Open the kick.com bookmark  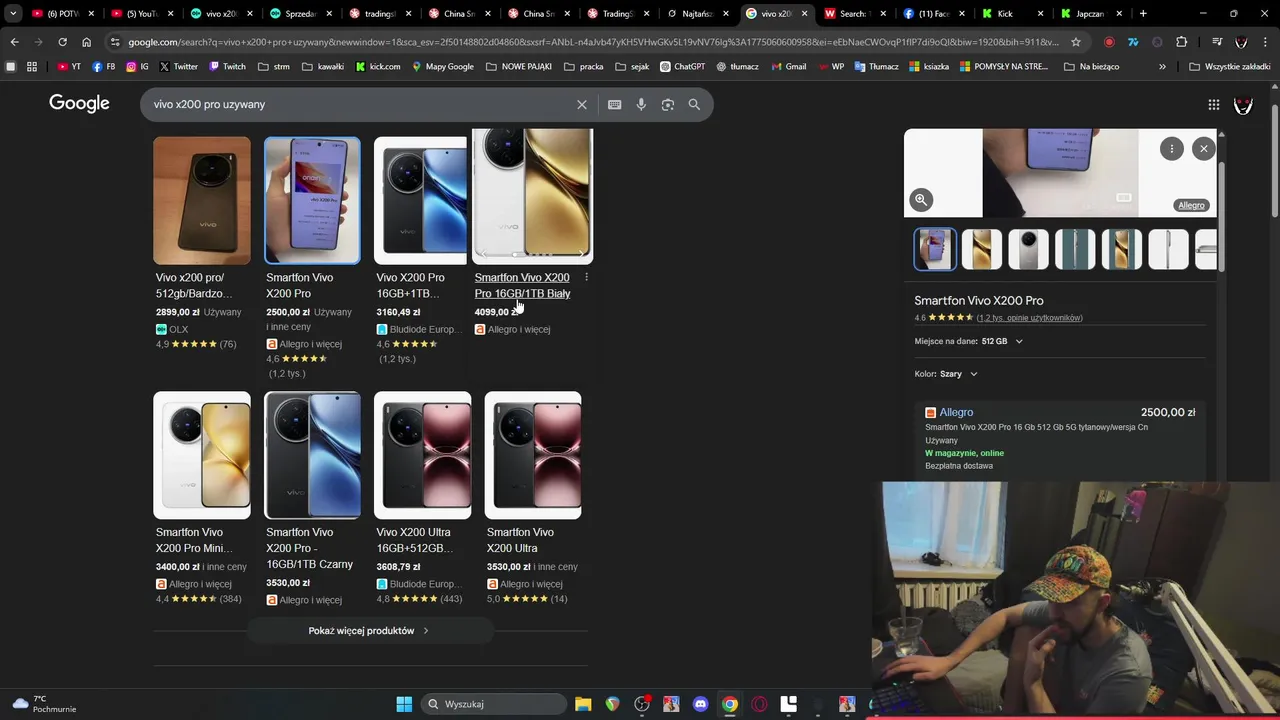pyautogui.click(x=378, y=66)
